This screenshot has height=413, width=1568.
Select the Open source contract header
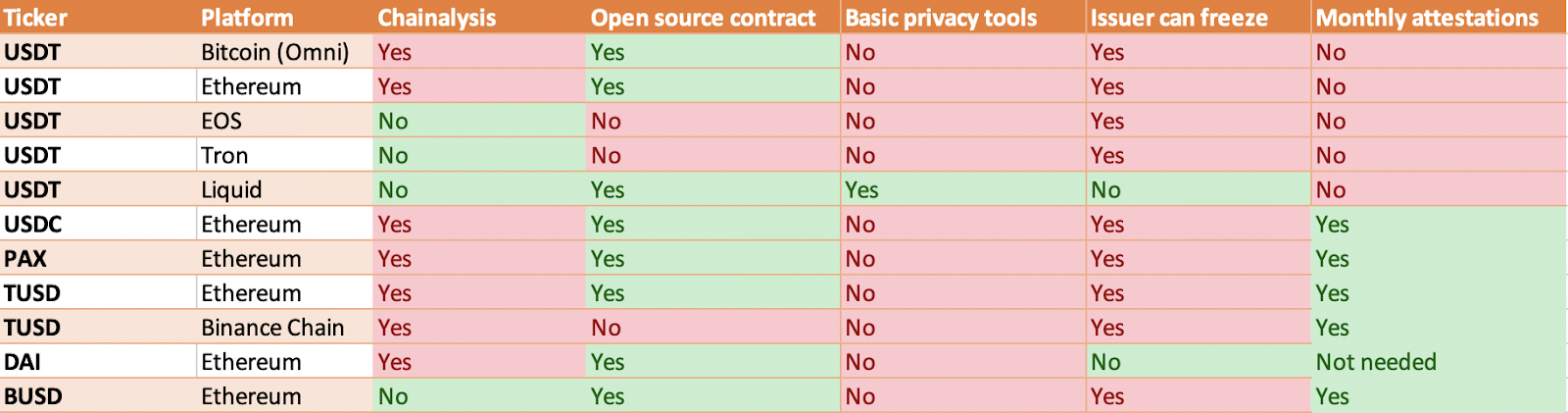click(713, 18)
